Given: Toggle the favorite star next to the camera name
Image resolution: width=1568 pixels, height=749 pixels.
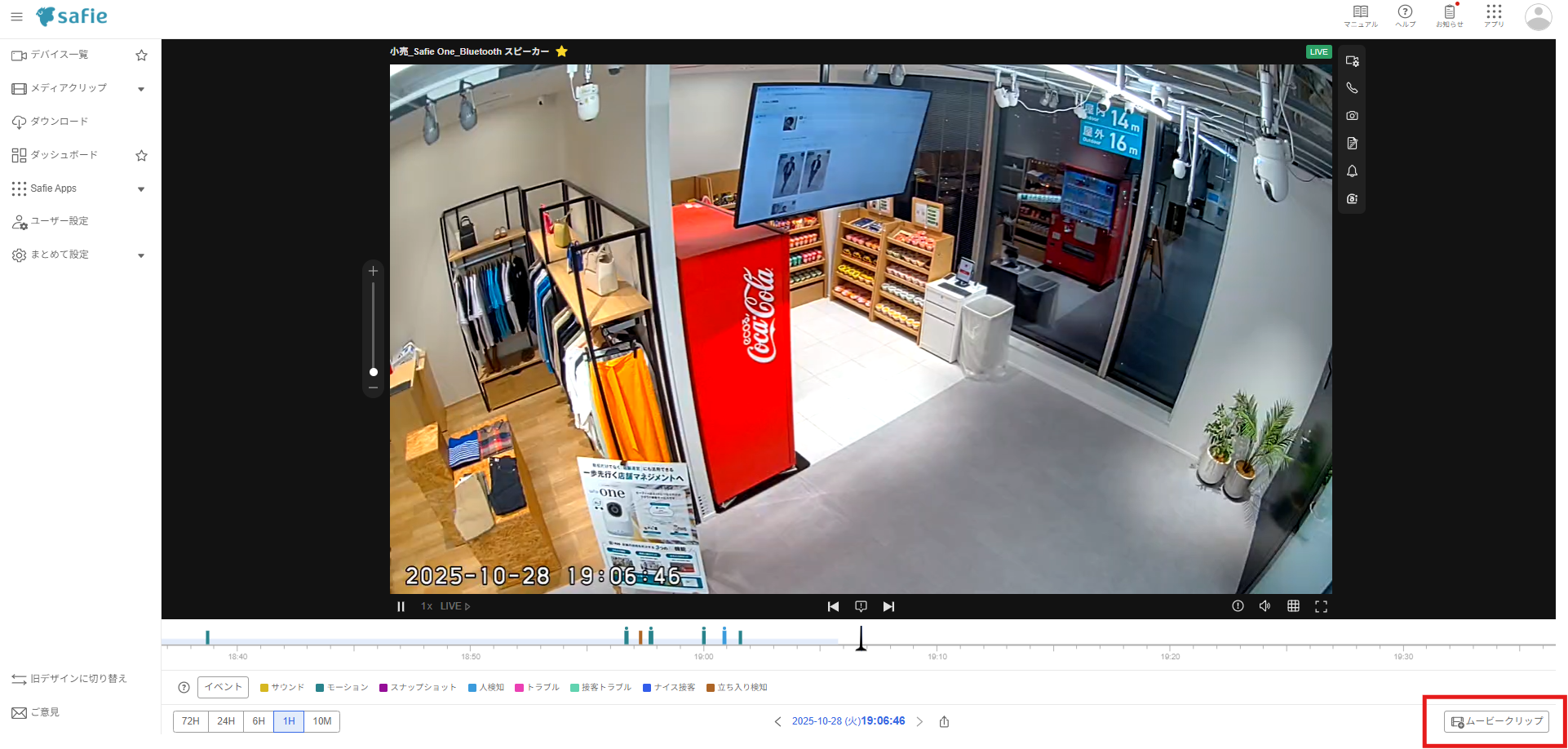Looking at the screenshot, I should point(561,51).
